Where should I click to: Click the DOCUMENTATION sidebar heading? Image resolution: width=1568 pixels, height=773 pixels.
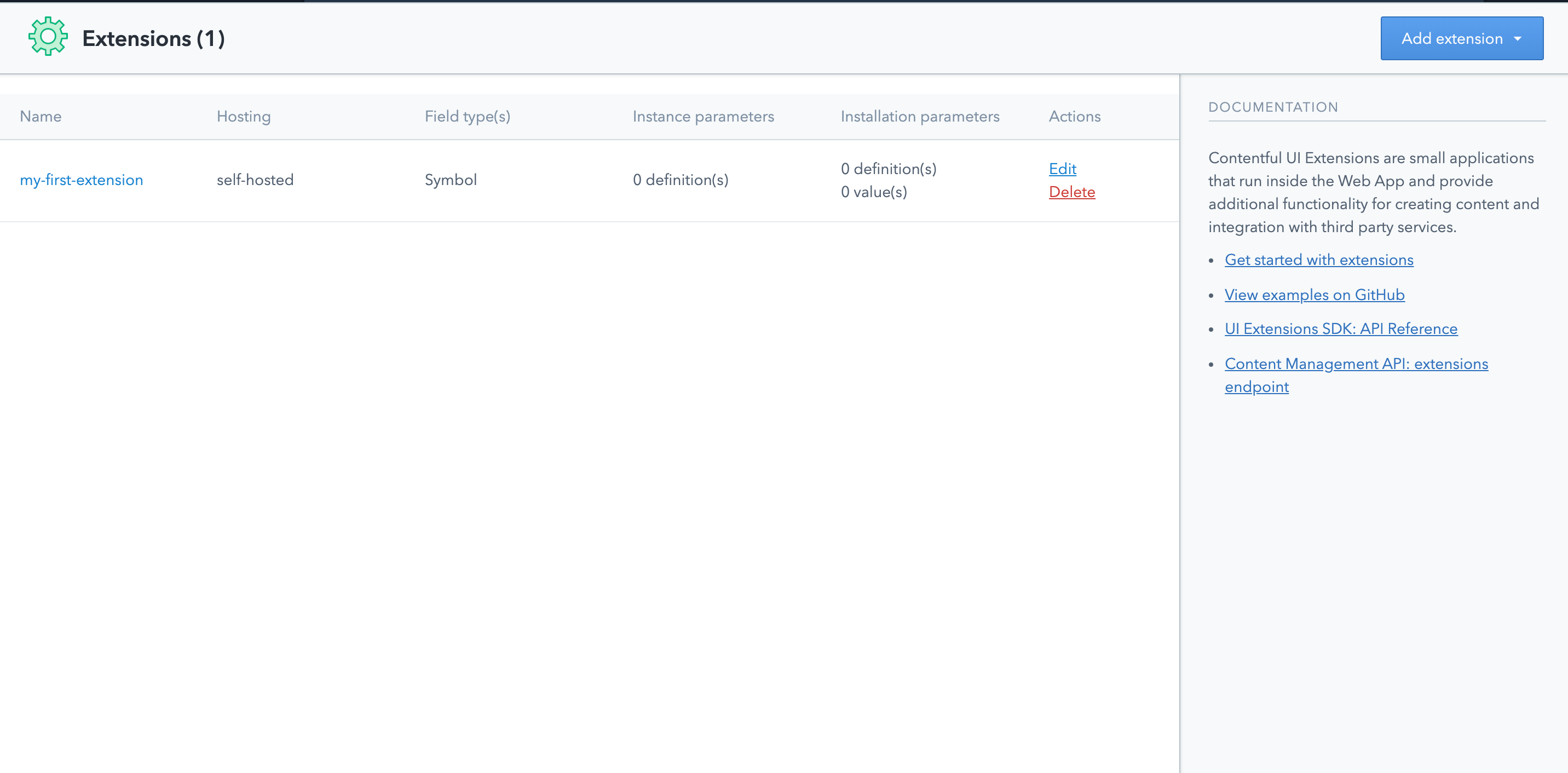coord(1273,107)
